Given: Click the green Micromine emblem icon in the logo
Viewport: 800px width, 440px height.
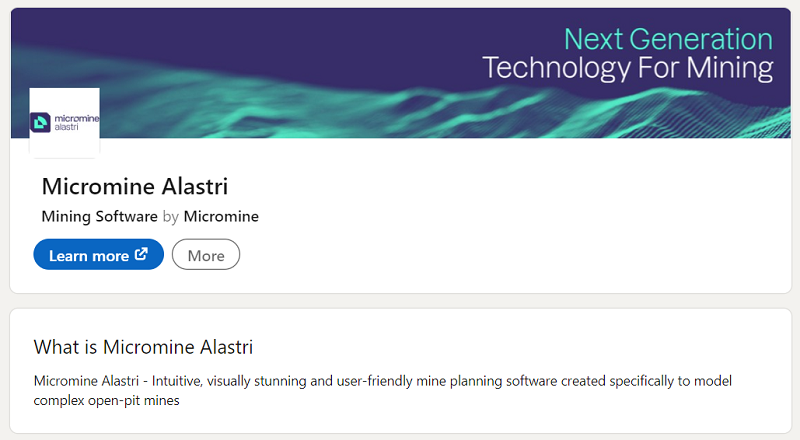Looking at the screenshot, I should [42, 123].
